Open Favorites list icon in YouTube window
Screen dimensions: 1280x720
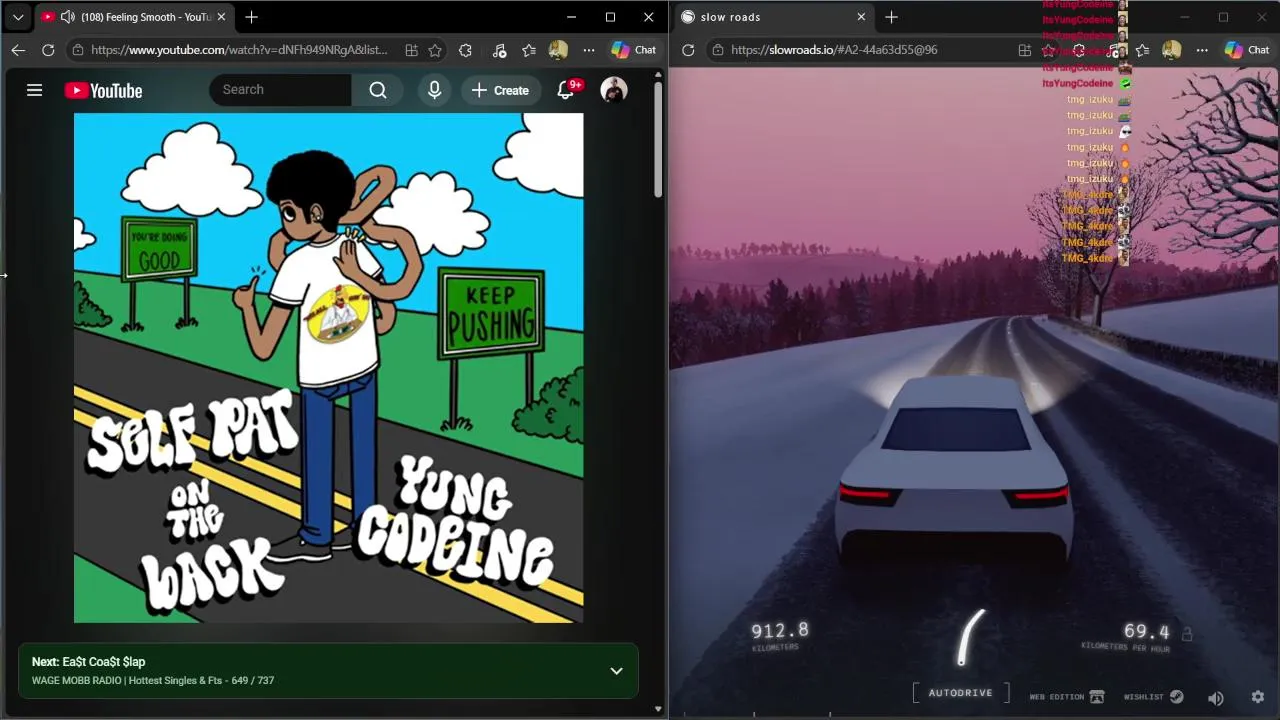(528, 50)
